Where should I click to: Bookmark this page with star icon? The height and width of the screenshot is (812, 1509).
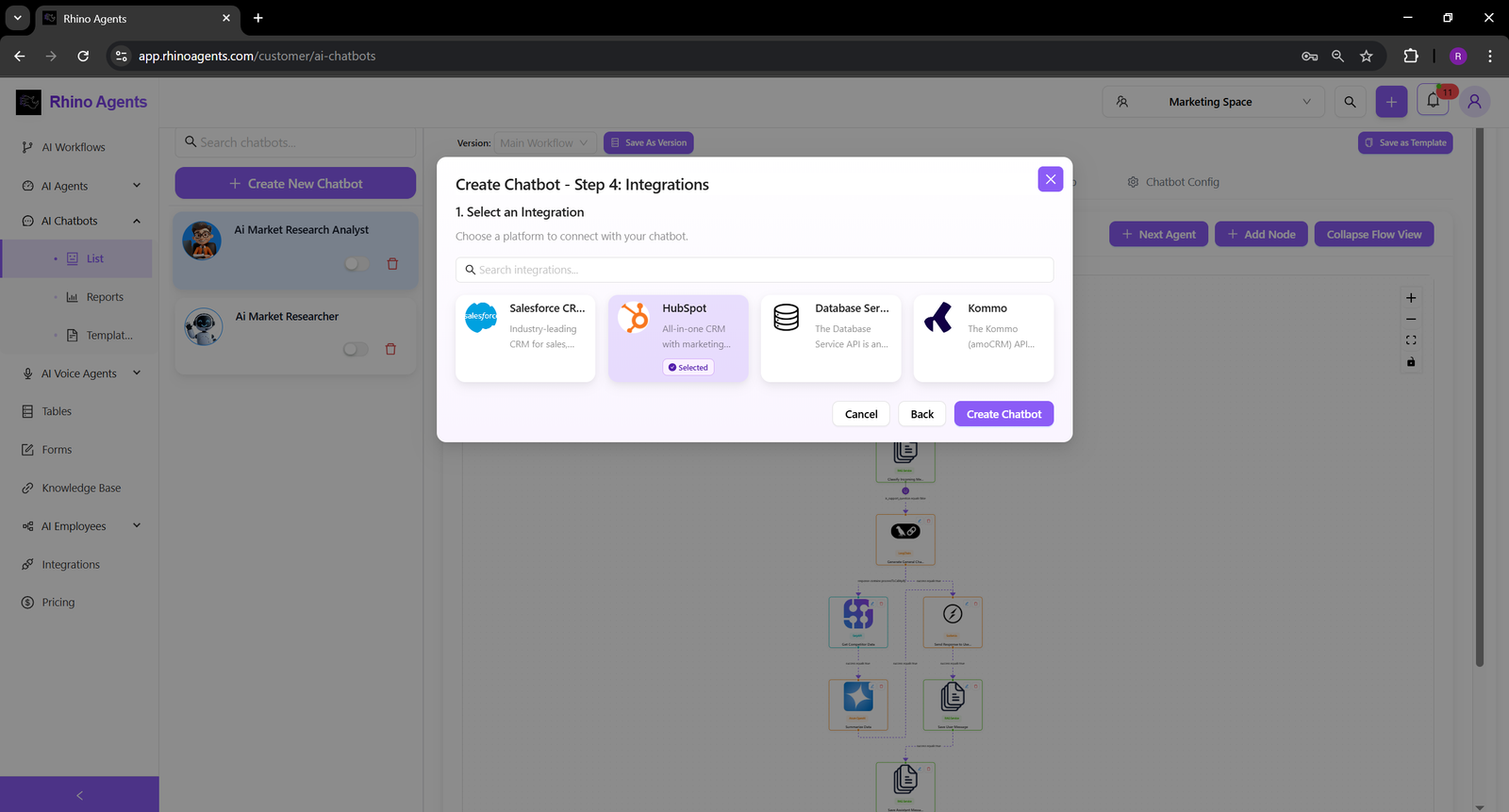[1366, 56]
